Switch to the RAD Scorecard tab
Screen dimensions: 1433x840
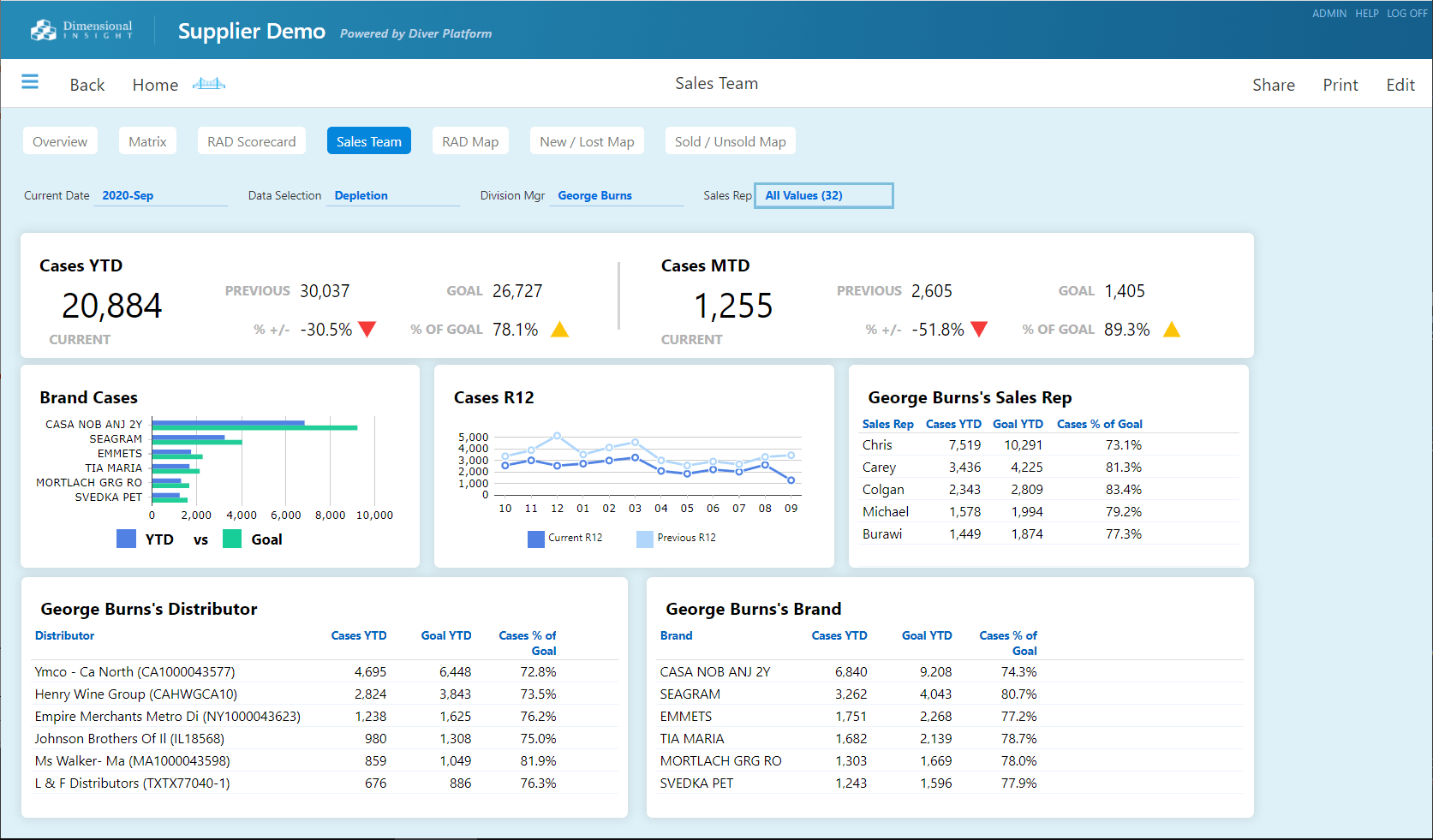point(251,141)
